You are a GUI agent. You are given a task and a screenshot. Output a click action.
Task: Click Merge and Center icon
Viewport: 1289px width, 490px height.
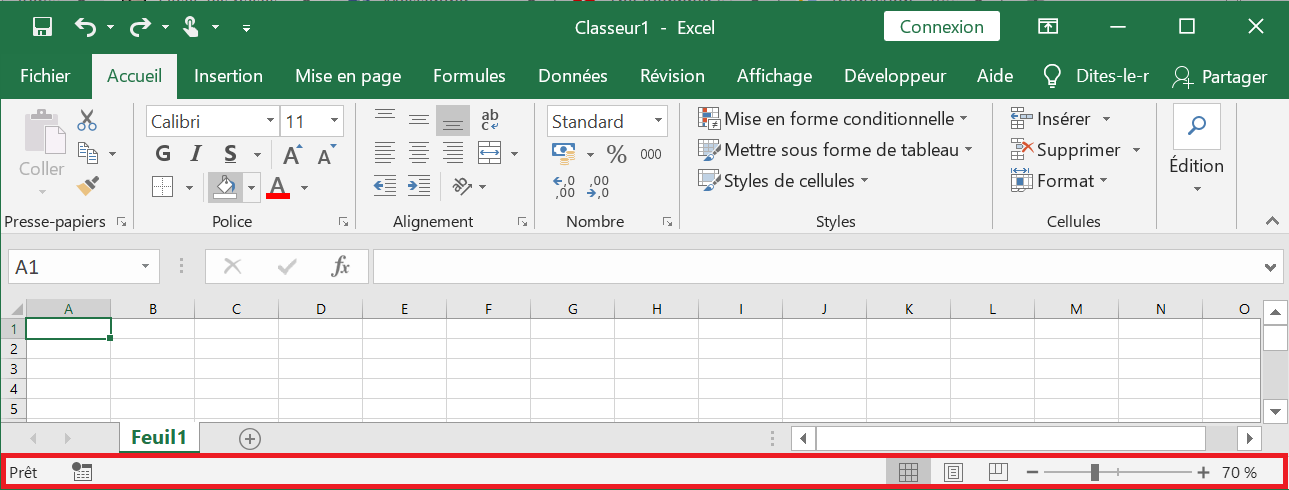(x=489, y=153)
